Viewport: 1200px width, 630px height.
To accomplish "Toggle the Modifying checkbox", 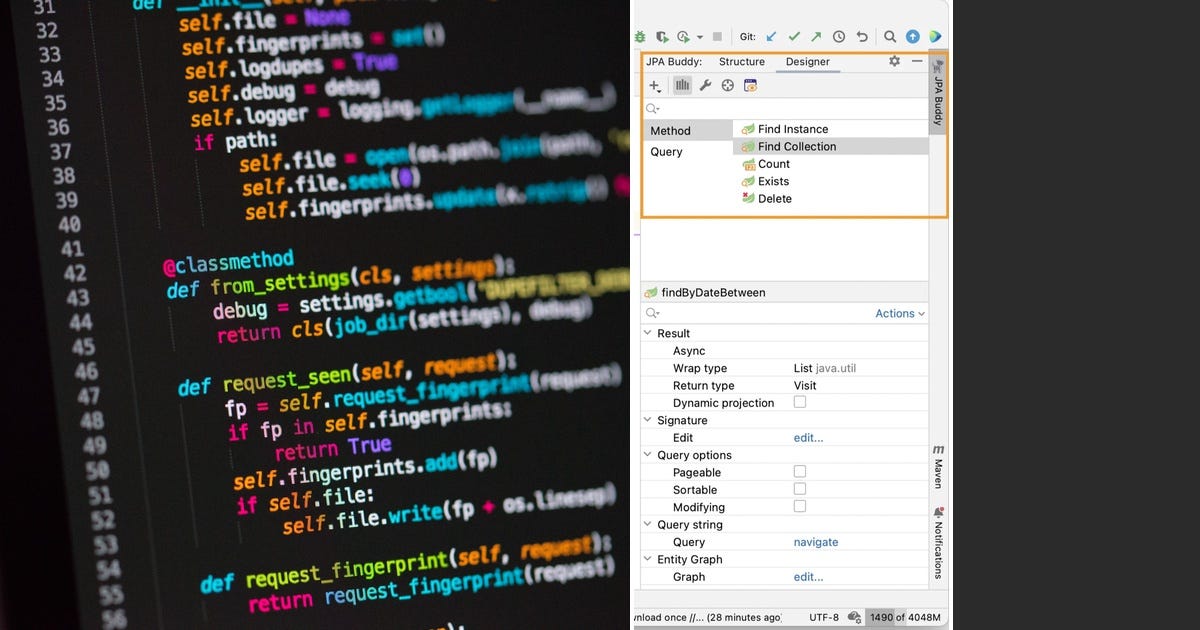I will tap(799, 507).
